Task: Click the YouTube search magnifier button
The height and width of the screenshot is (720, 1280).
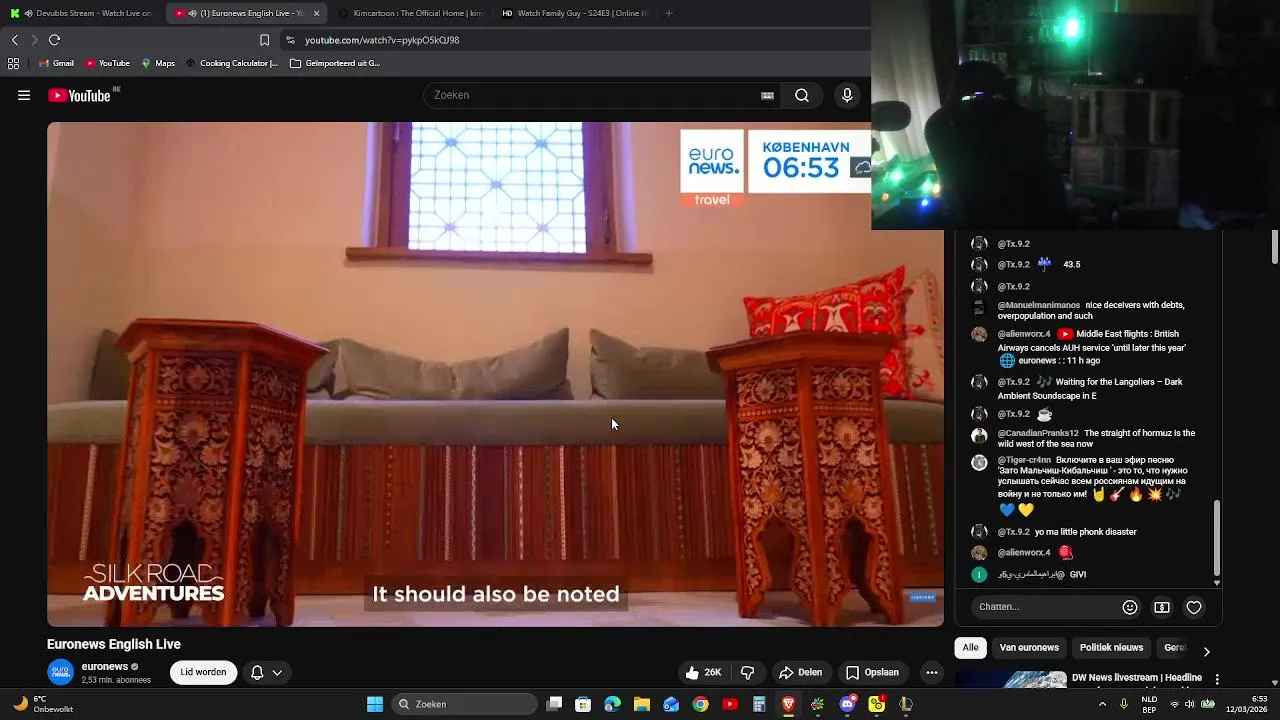Action: 802,95
